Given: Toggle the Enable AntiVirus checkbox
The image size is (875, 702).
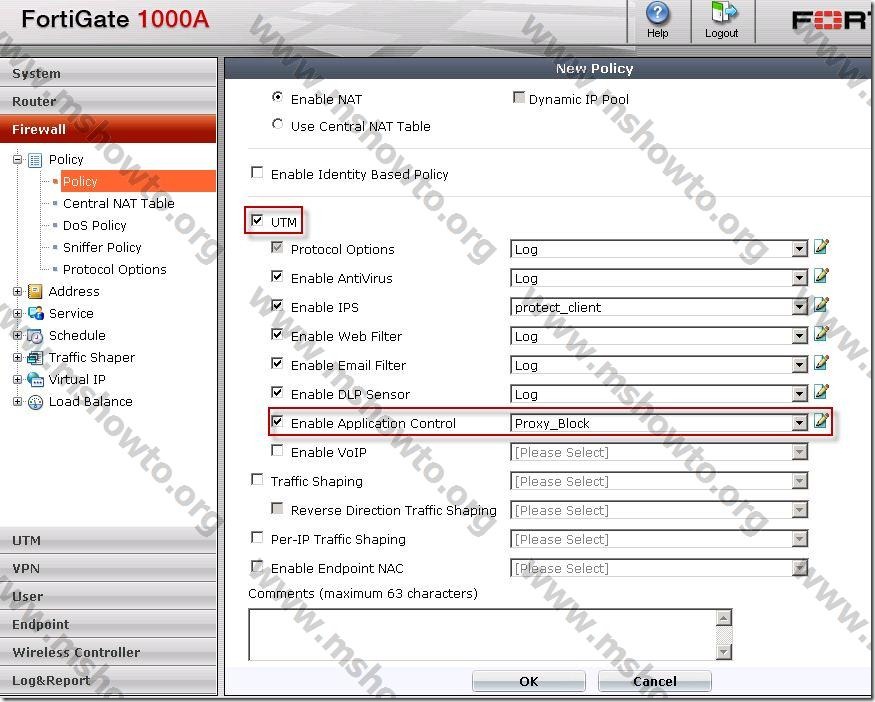Looking at the screenshot, I should click(x=277, y=276).
